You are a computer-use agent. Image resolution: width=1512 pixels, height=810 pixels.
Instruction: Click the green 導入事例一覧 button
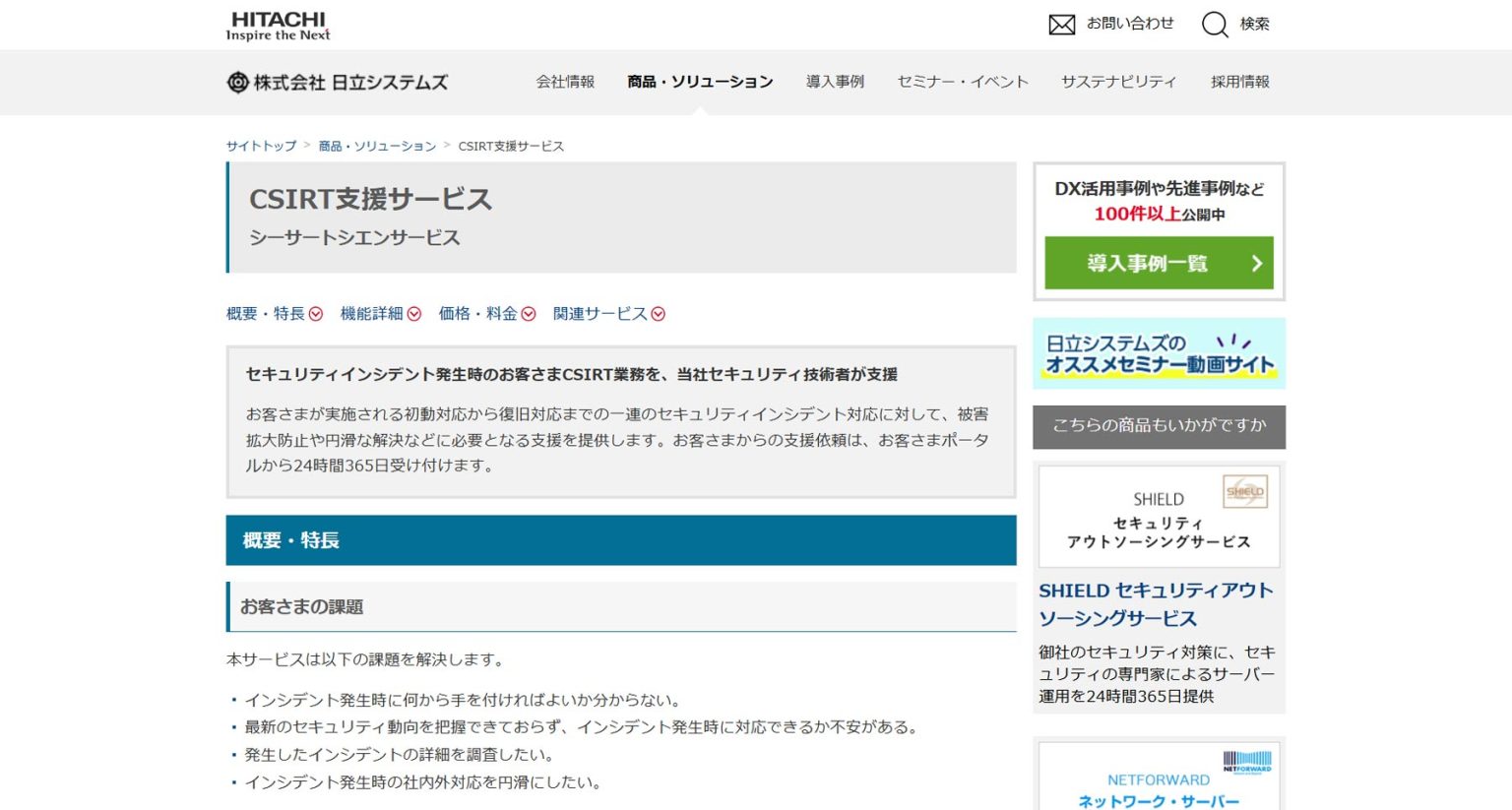1158,263
